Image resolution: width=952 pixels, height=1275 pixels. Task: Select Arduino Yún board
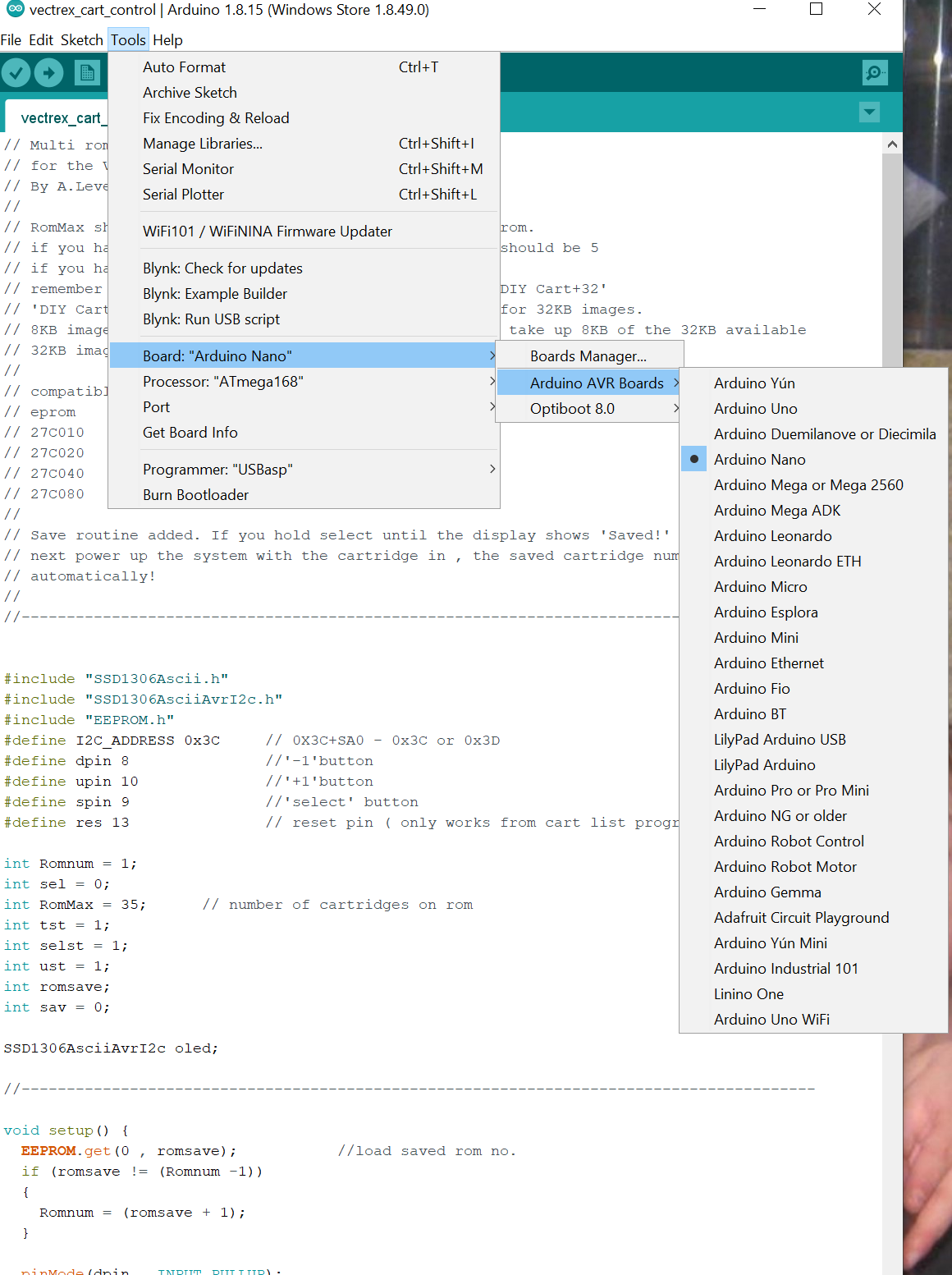tap(814, 383)
